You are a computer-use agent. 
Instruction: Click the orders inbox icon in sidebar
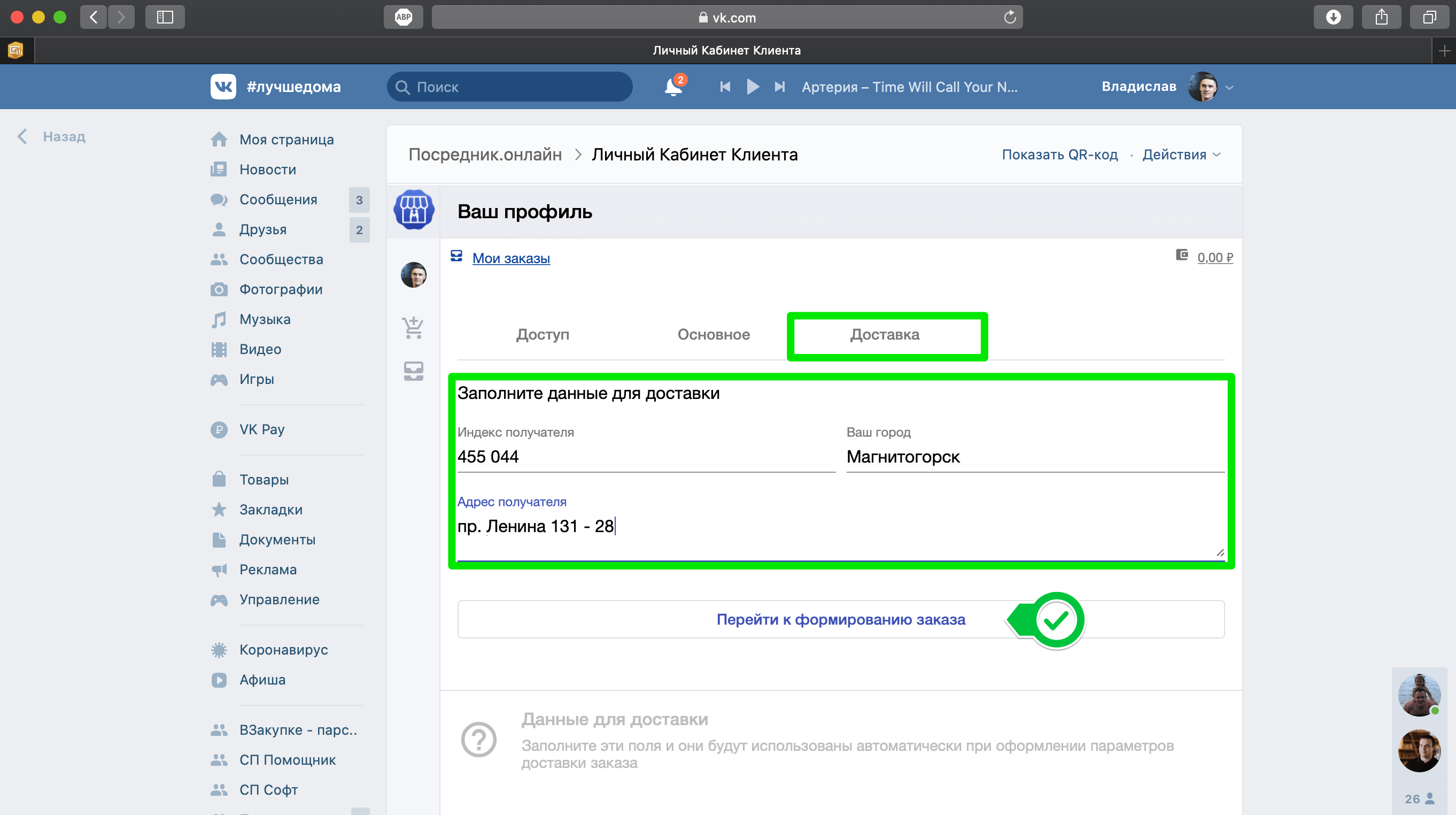(413, 371)
